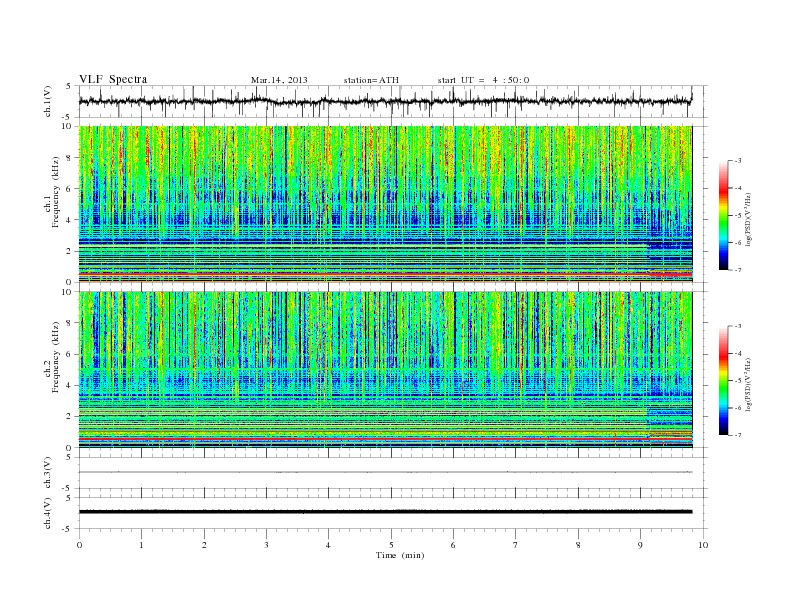Click the "VLF Spectra" title text
792x612 pixels.
point(113,79)
